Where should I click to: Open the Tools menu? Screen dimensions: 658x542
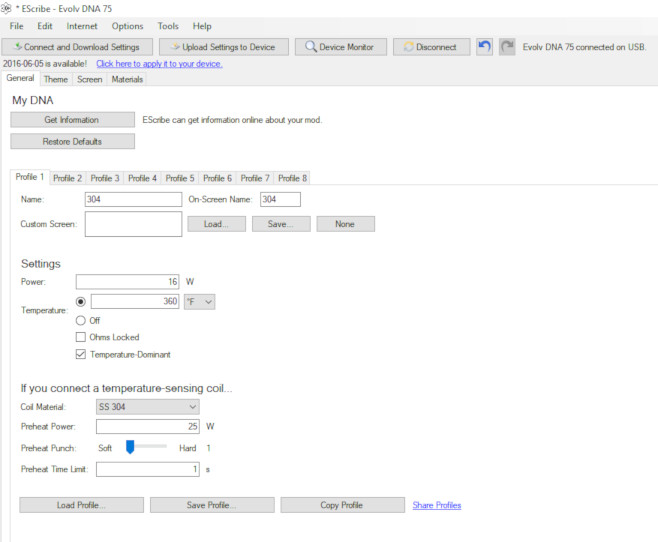[x=168, y=26]
